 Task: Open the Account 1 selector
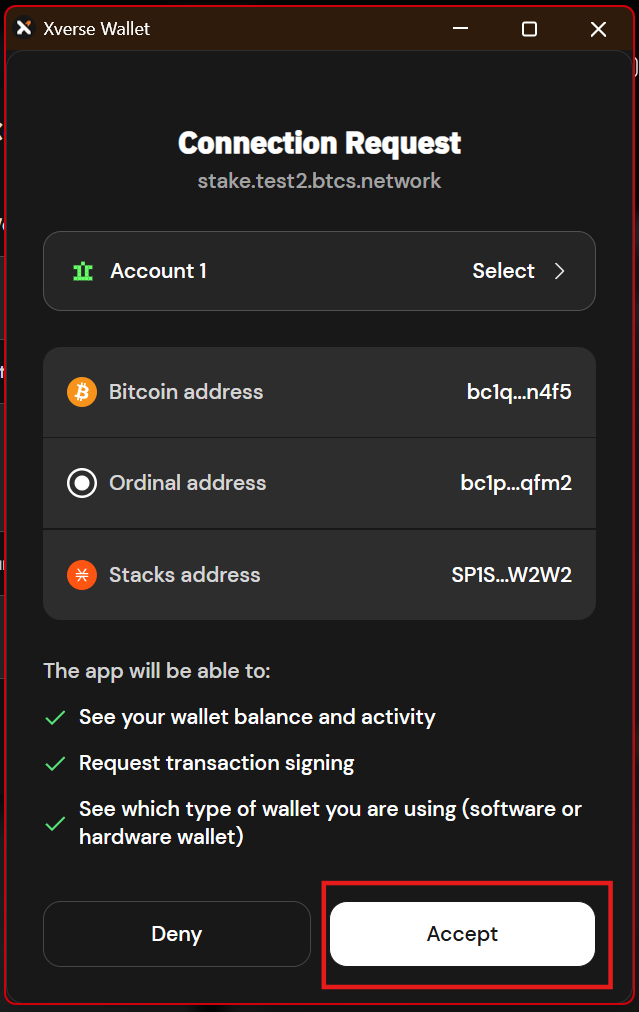pyautogui.click(x=503, y=270)
